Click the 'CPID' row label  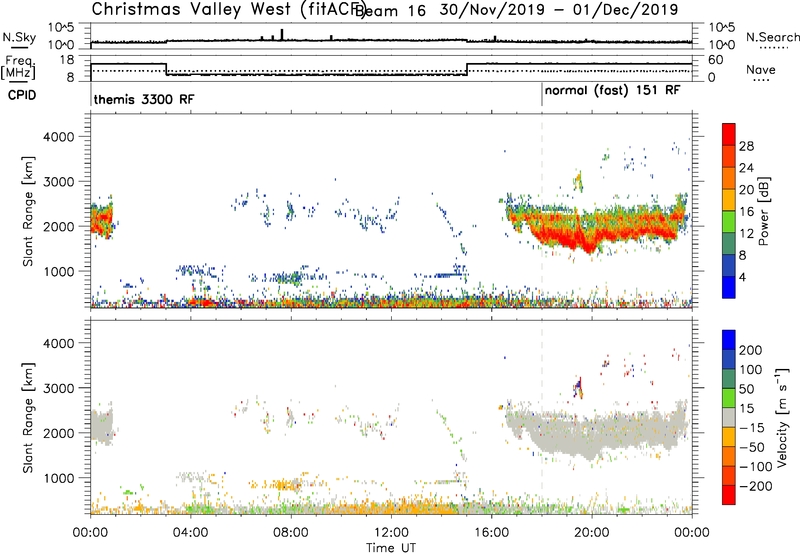click(22, 95)
